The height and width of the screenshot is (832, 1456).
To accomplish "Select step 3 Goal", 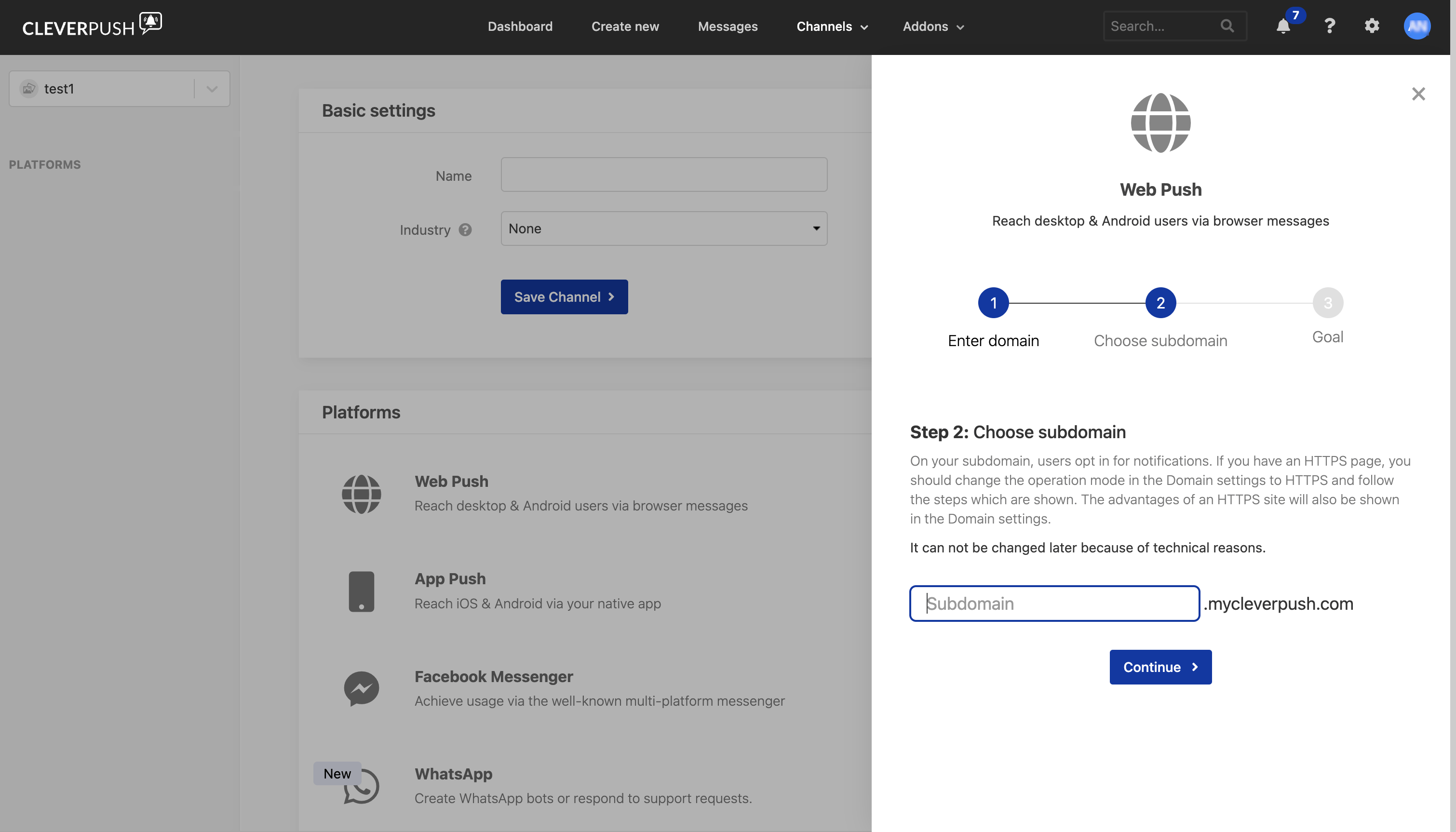I will point(1327,303).
